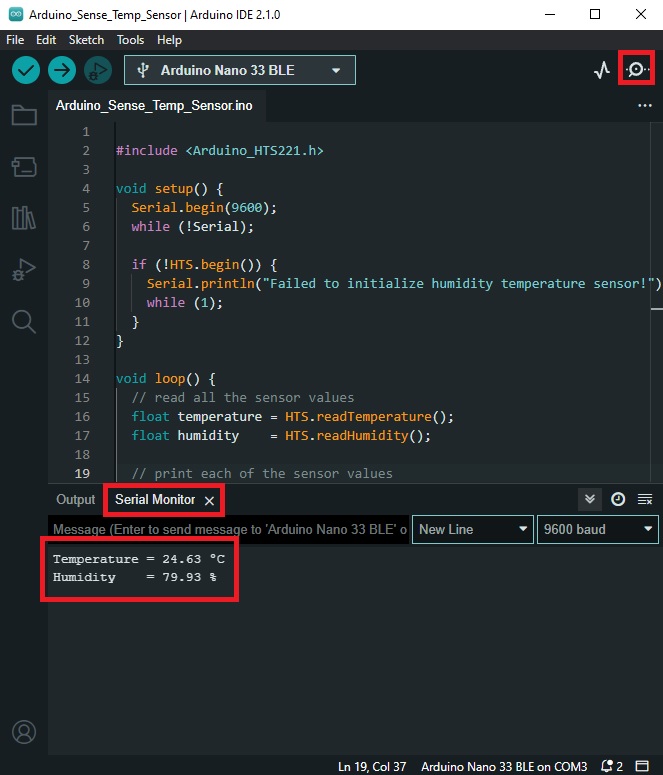This screenshot has width=663, height=775.
Task: Click the Serial.begin(9600) code line
Action: 204,208
